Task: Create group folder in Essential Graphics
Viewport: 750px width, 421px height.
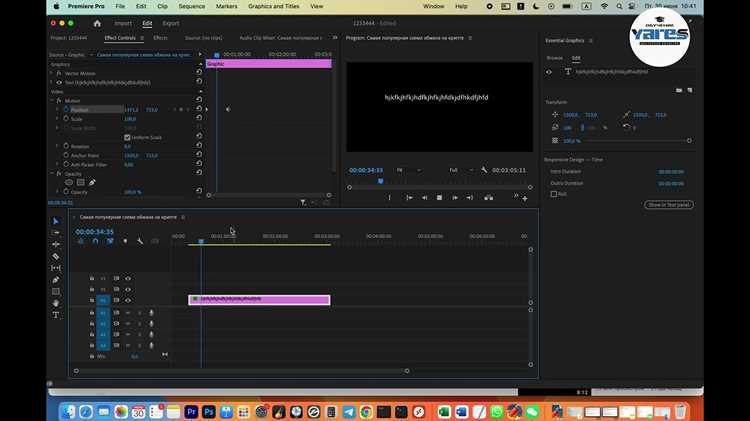Action: pyautogui.click(x=679, y=90)
